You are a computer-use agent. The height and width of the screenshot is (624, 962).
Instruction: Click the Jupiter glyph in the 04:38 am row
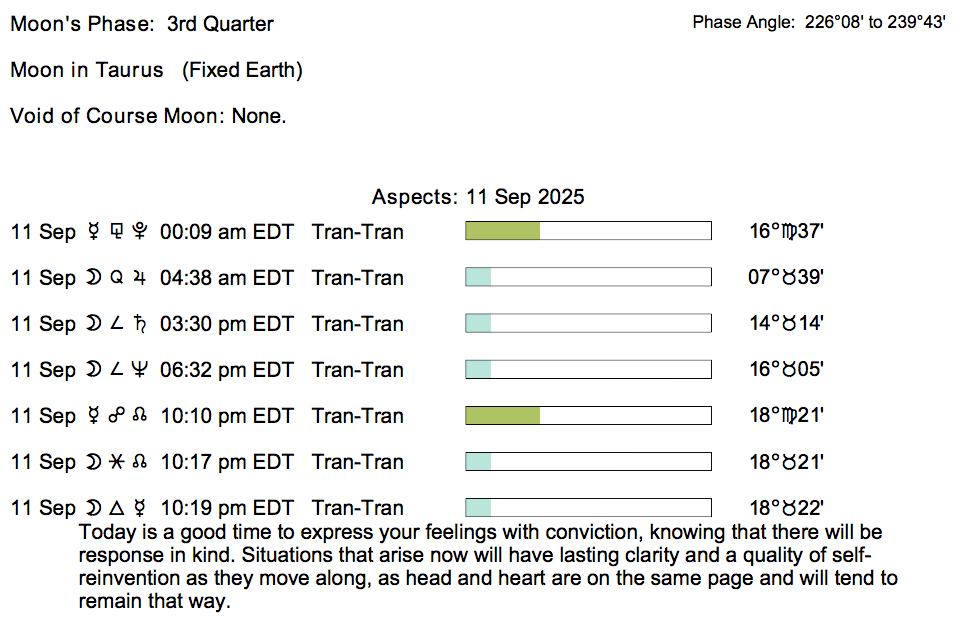pos(140,278)
